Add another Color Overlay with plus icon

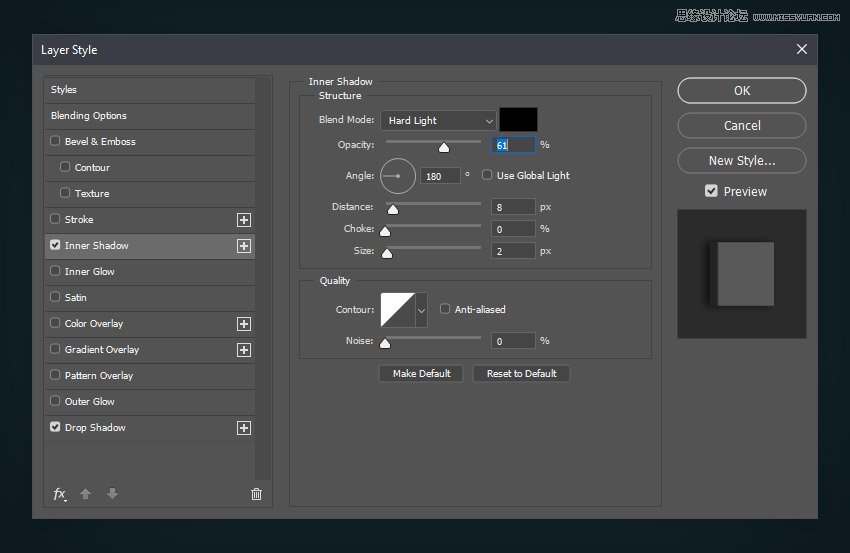click(243, 324)
